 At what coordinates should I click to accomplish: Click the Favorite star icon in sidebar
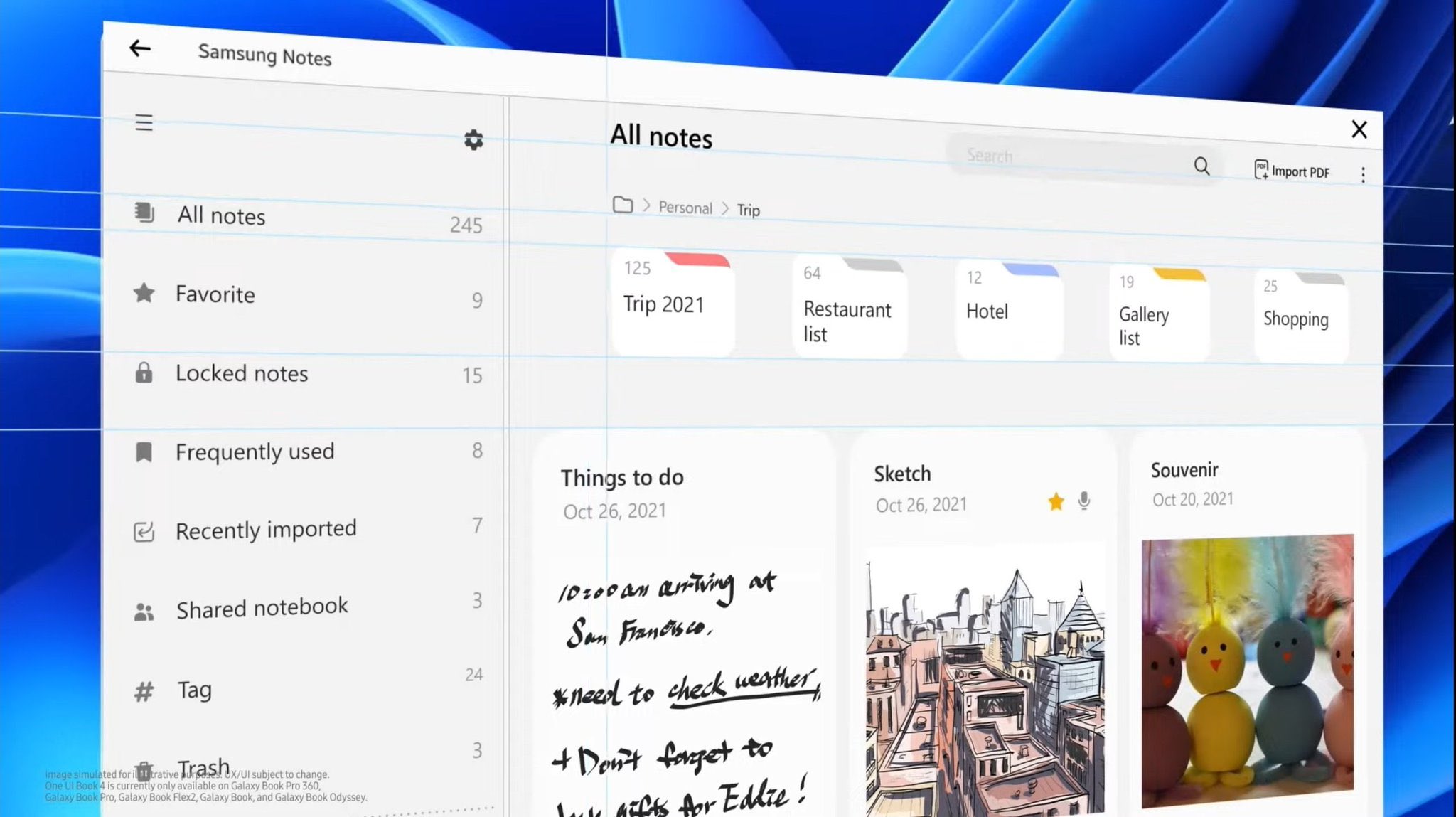144,292
